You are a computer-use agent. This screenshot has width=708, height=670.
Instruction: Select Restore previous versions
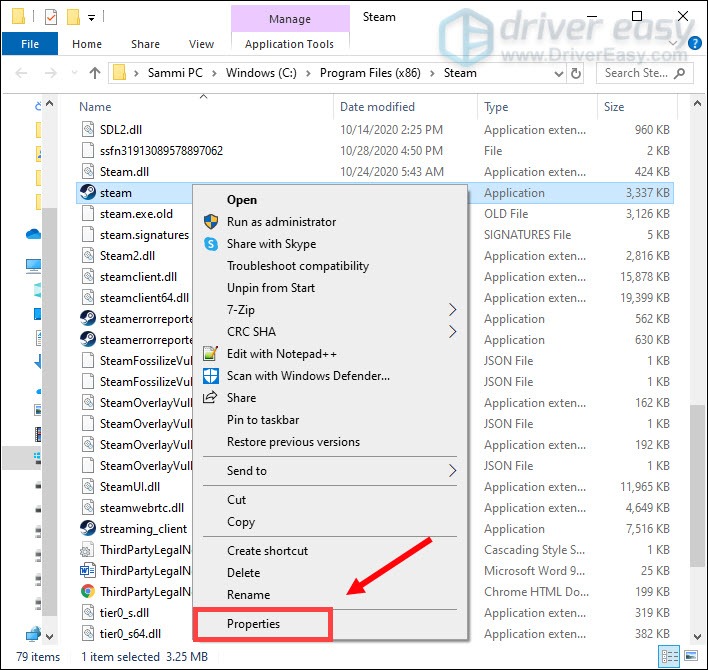pyautogui.click(x=293, y=442)
